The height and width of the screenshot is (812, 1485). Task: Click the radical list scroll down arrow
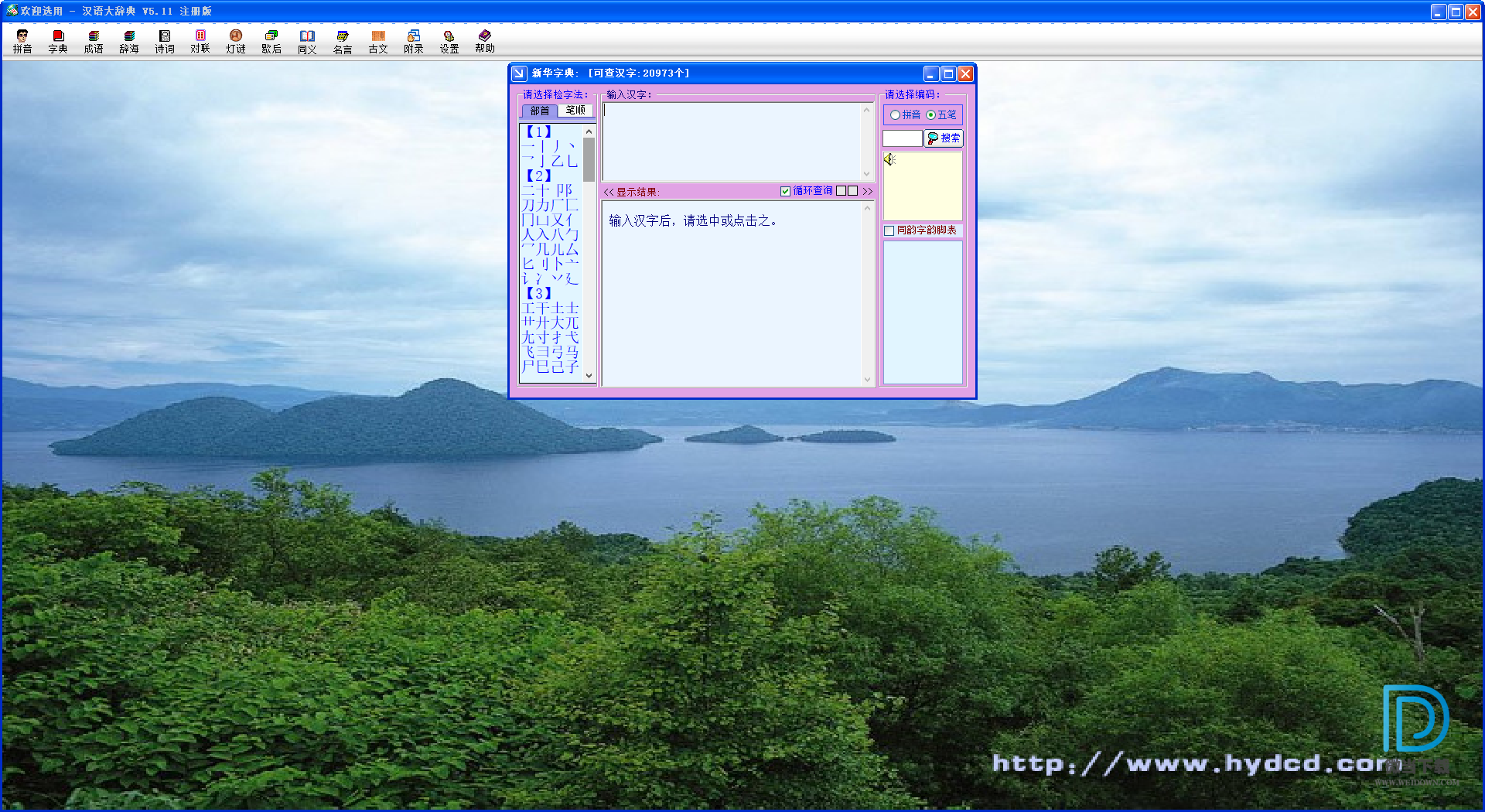[x=589, y=376]
